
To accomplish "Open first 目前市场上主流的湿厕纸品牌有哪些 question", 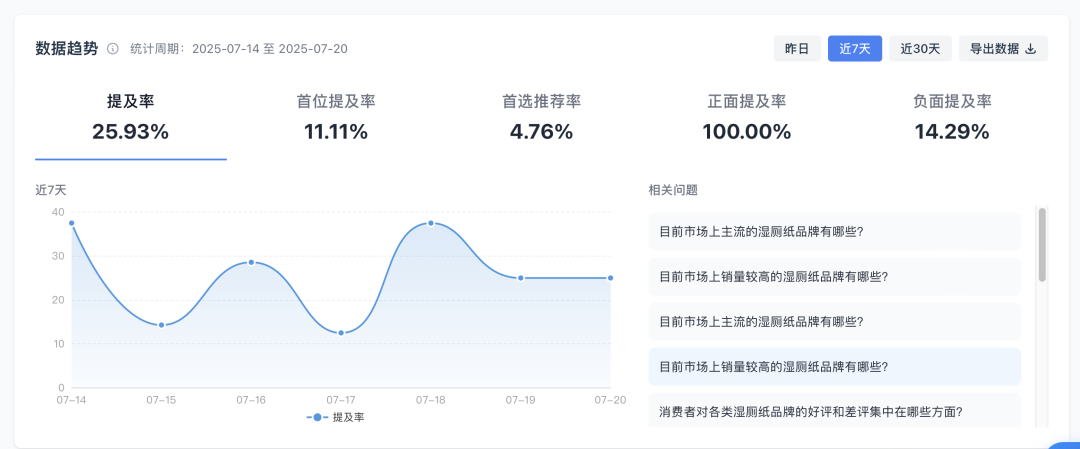I will pos(835,231).
